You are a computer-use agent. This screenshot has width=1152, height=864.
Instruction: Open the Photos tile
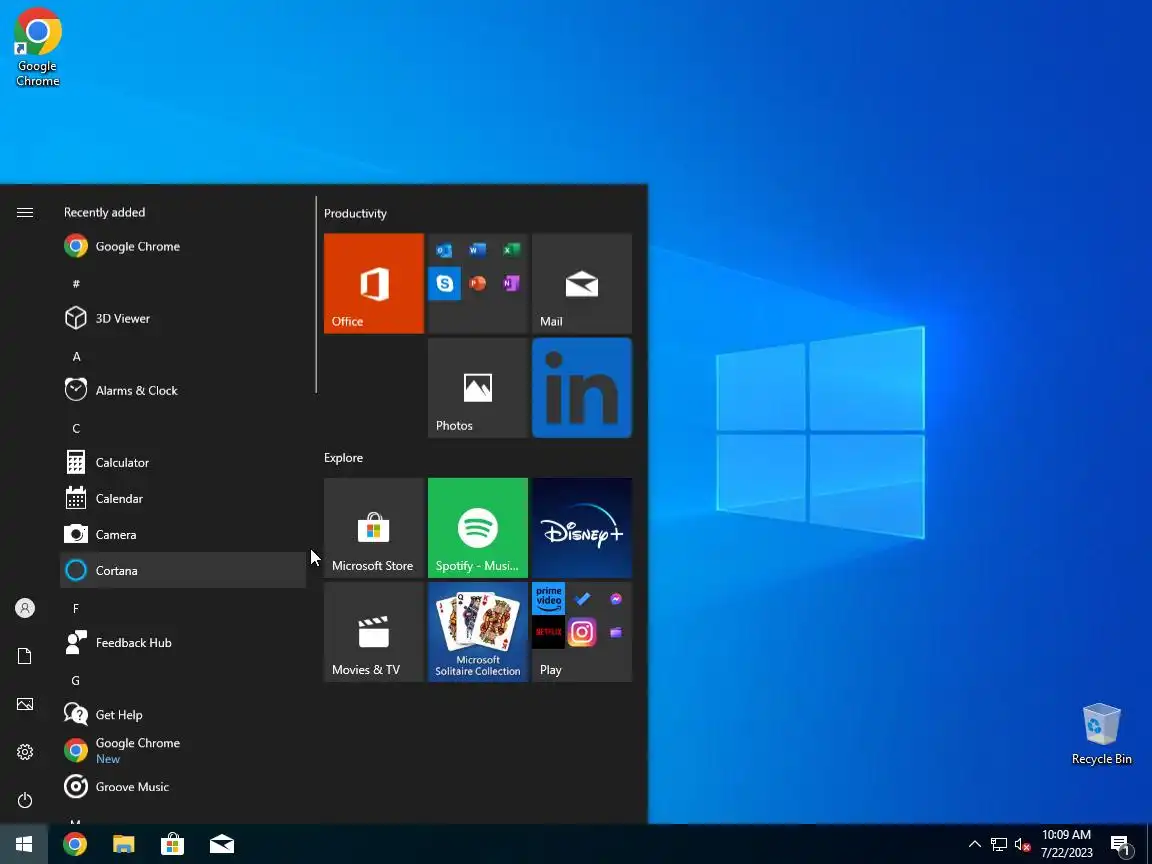[x=478, y=387]
